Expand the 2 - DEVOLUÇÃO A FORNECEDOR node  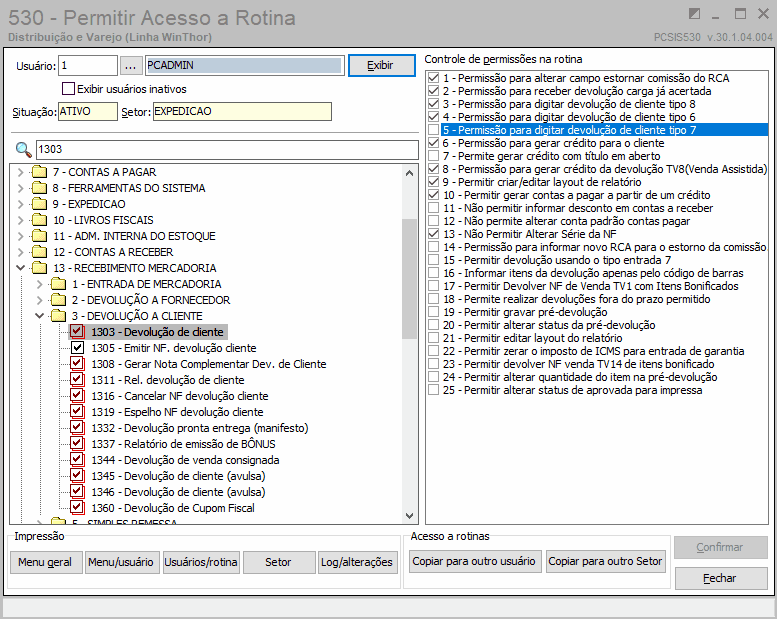point(40,300)
